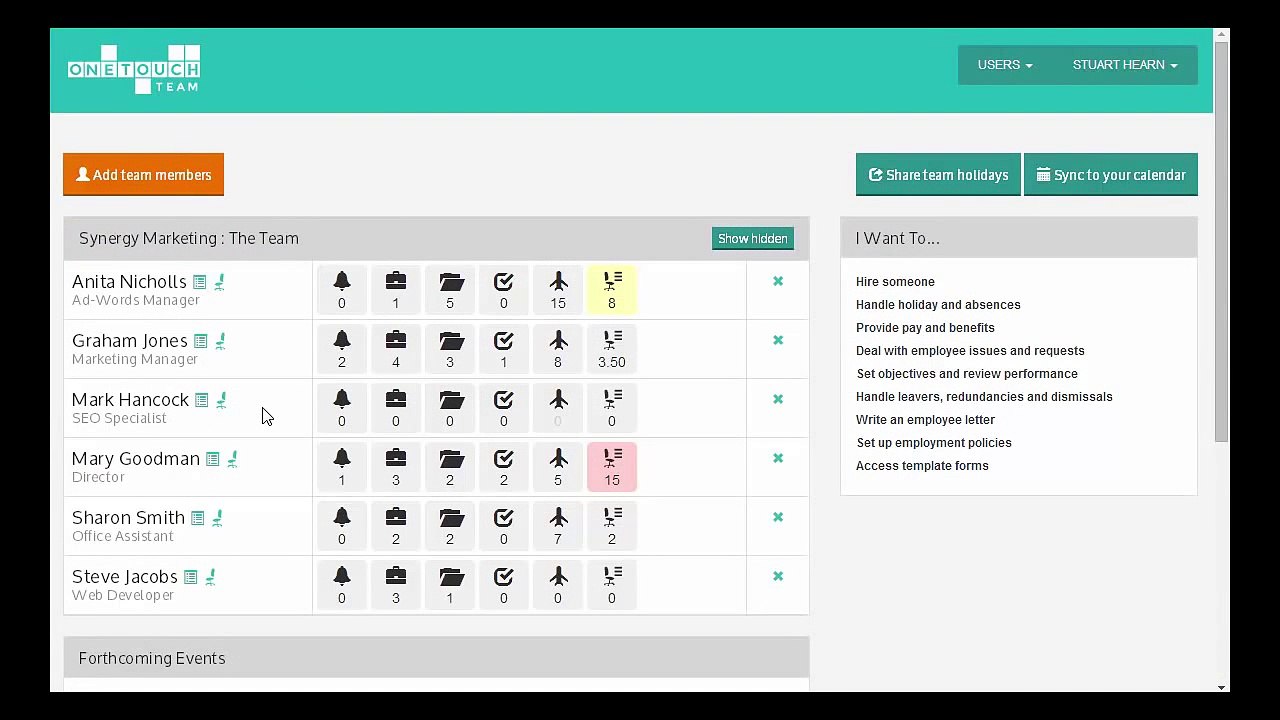
Task: Remove Sharon Smith with the X icon
Action: click(x=778, y=517)
